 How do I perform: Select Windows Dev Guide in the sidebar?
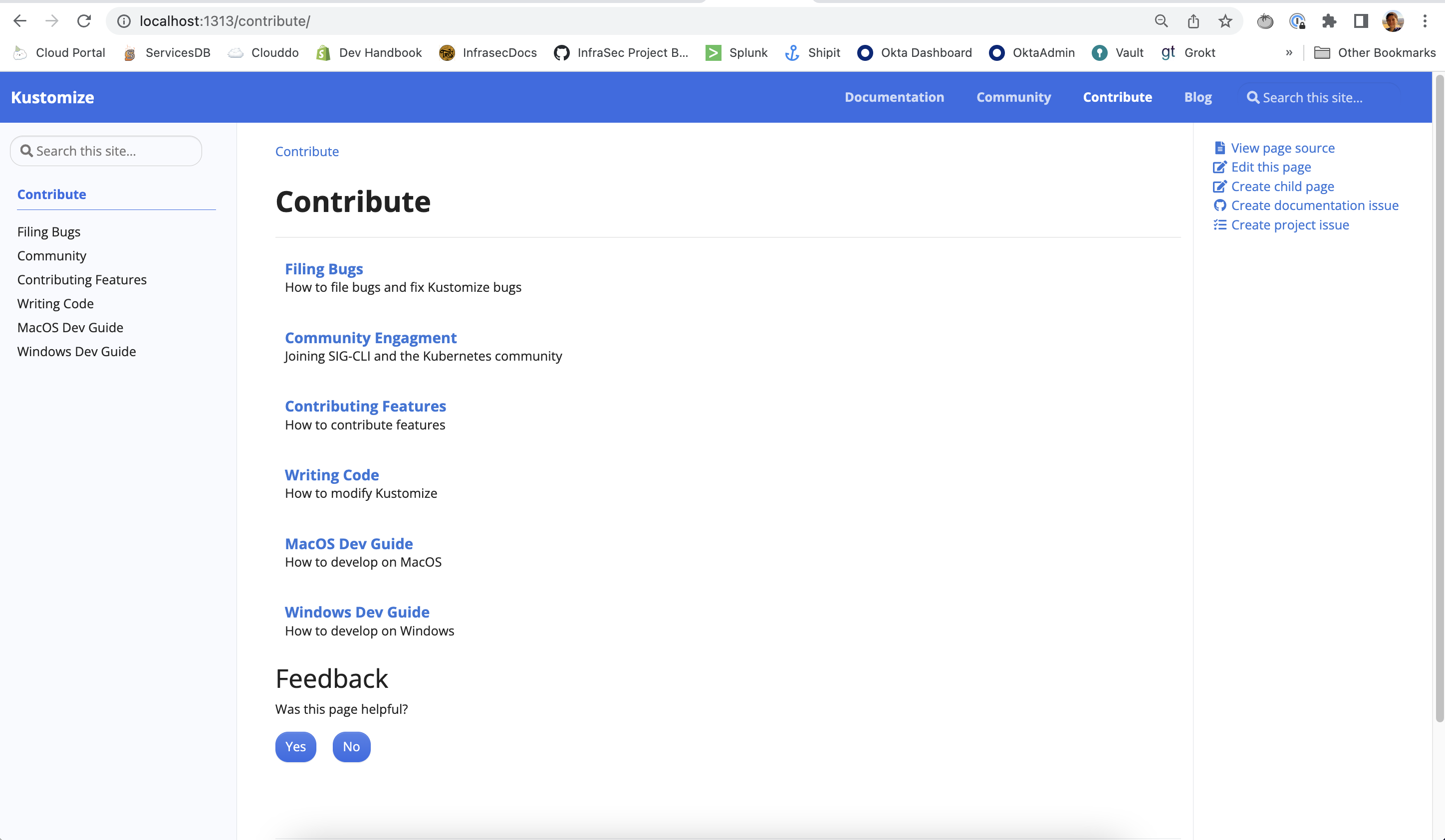[76, 352]
